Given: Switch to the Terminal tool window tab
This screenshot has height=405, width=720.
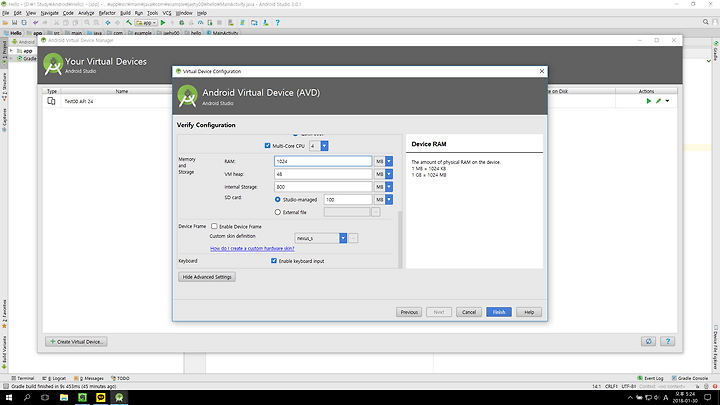Looking at the screenshot, I should click(x=22, y=378).
